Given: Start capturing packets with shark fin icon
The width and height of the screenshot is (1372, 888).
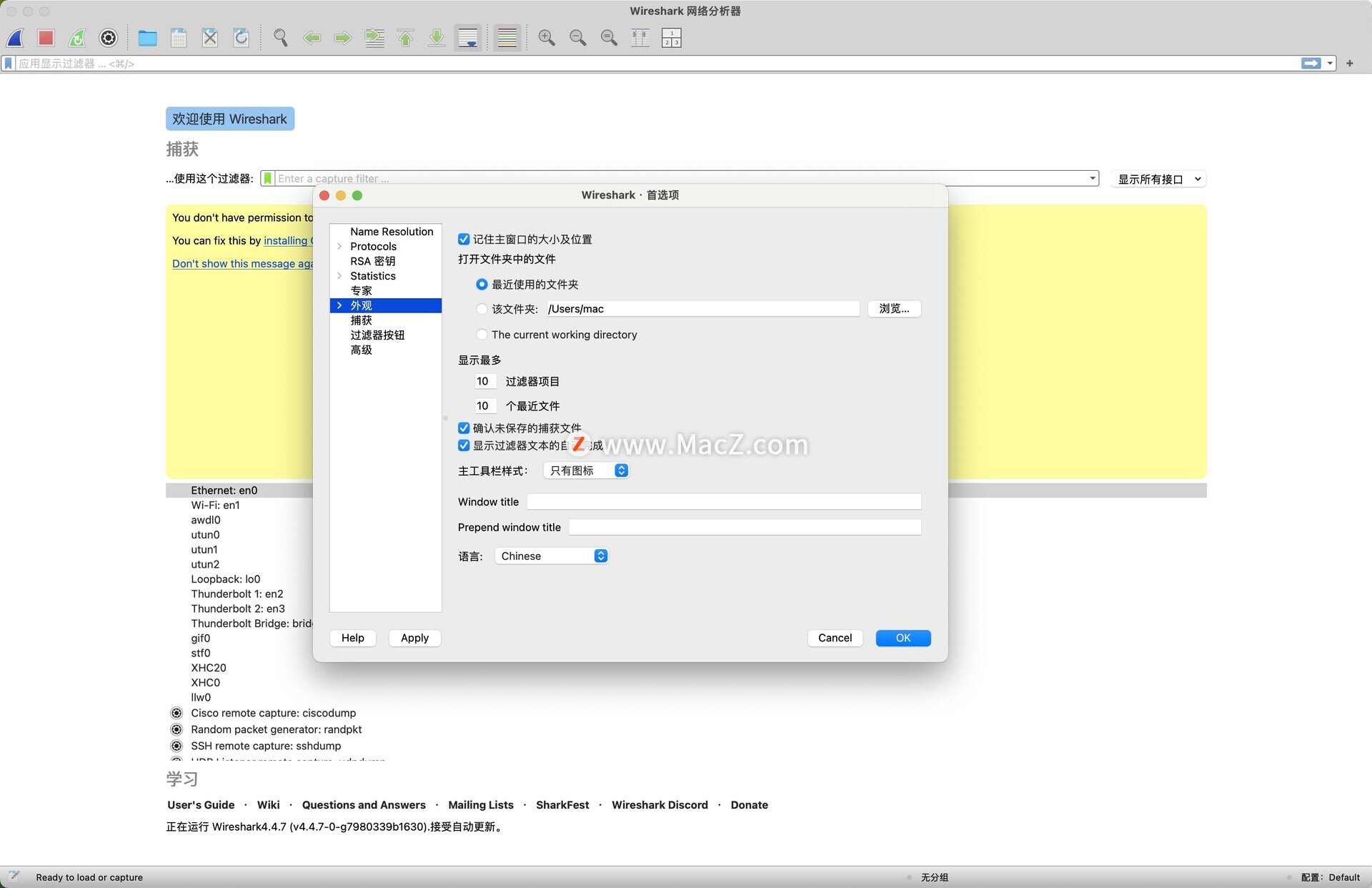Looking at the screenshot, I should click(x=16, y=38).
